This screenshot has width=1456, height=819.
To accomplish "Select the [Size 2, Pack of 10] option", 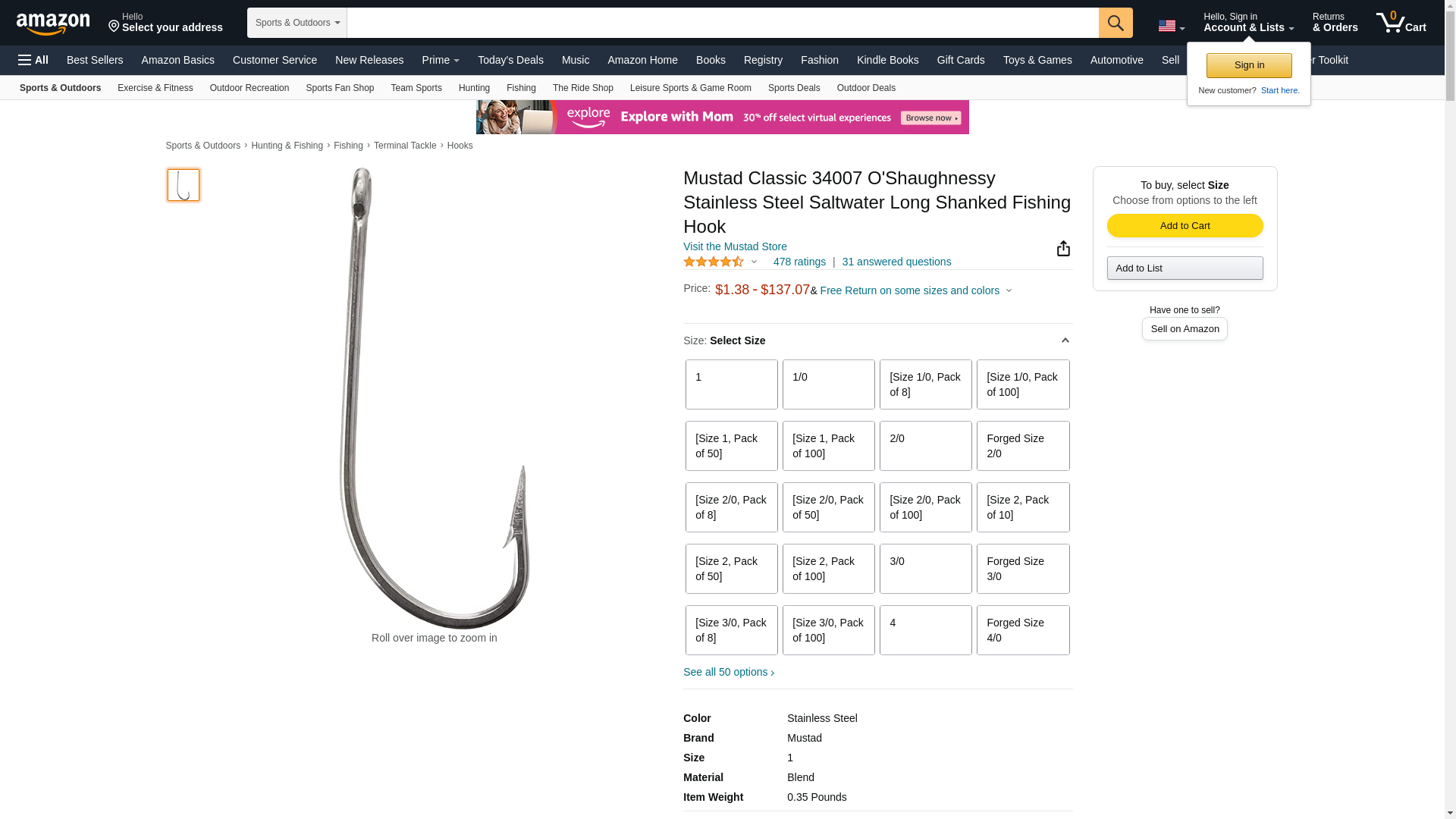I will click(x=1022, y=507).
